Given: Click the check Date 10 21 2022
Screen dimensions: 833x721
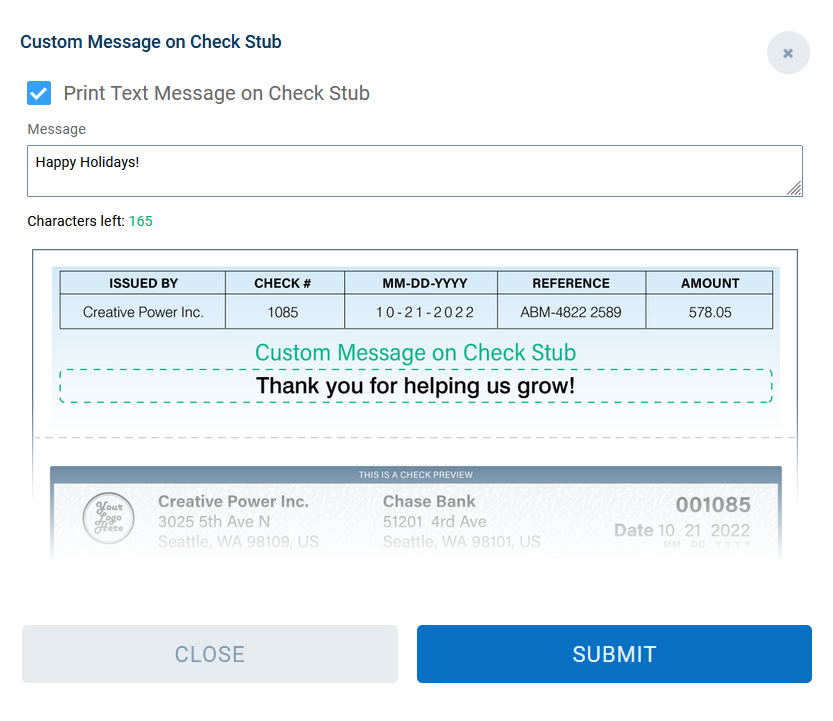Looking at the screenshot, I should click(x=682, y=530).
